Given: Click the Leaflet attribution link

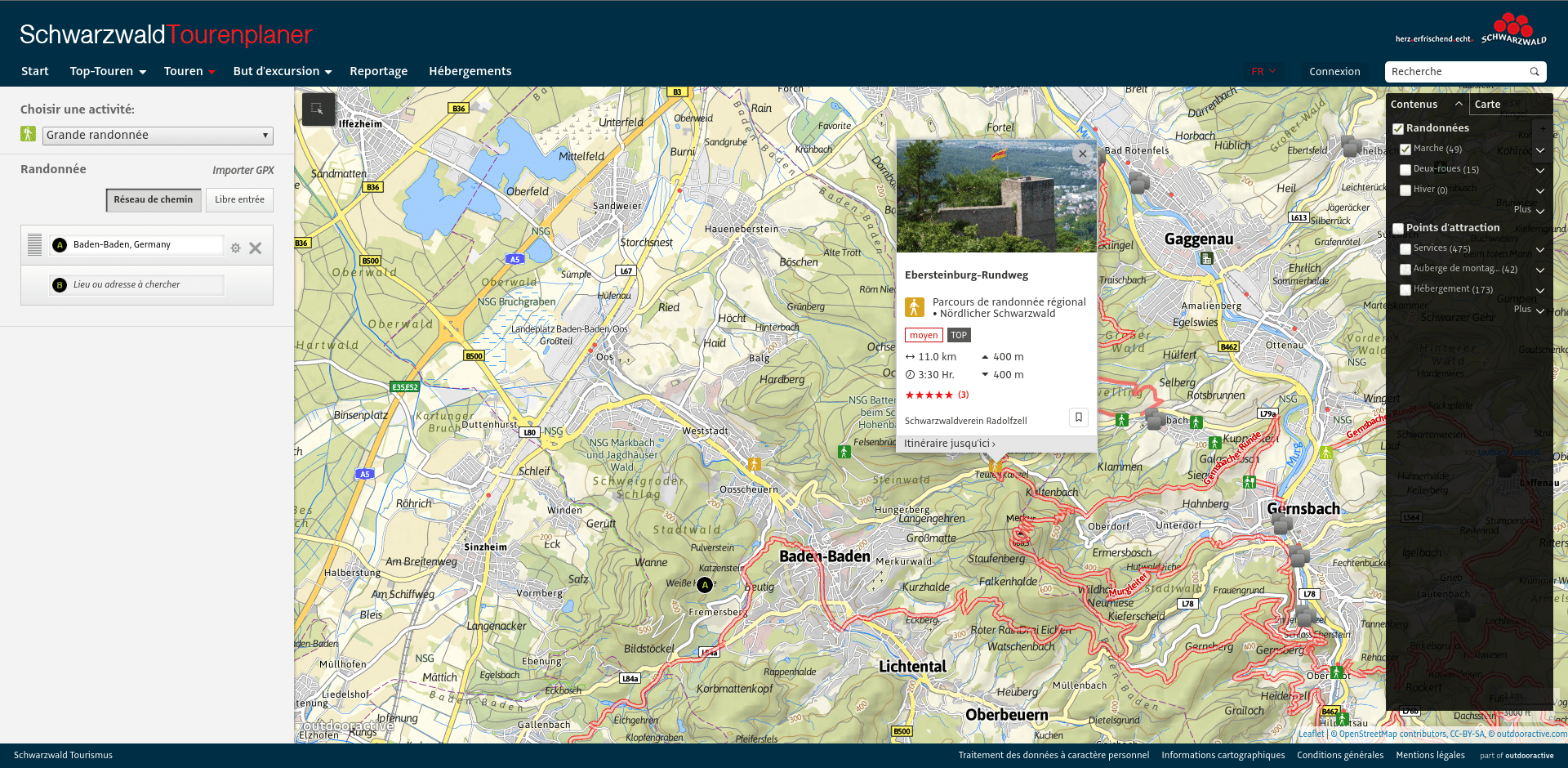Looking at the screenshot, I should [1312, 734].
